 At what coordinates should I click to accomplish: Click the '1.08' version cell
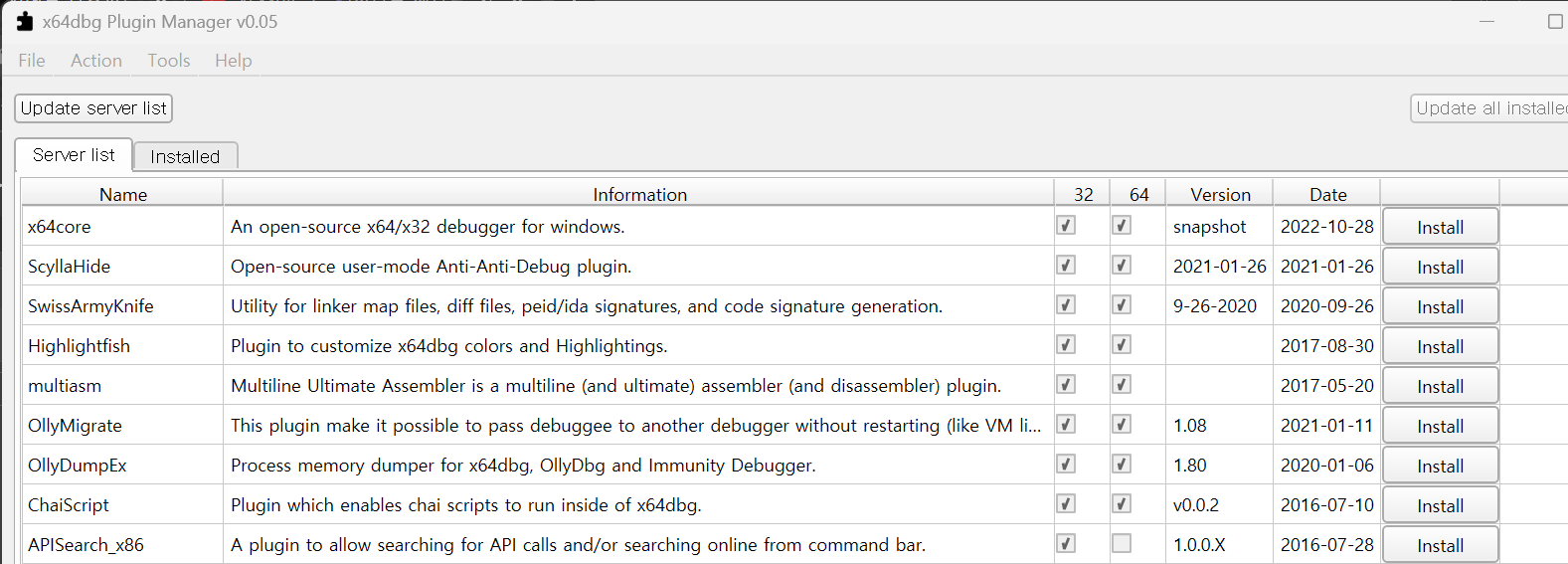[1220, 426]
